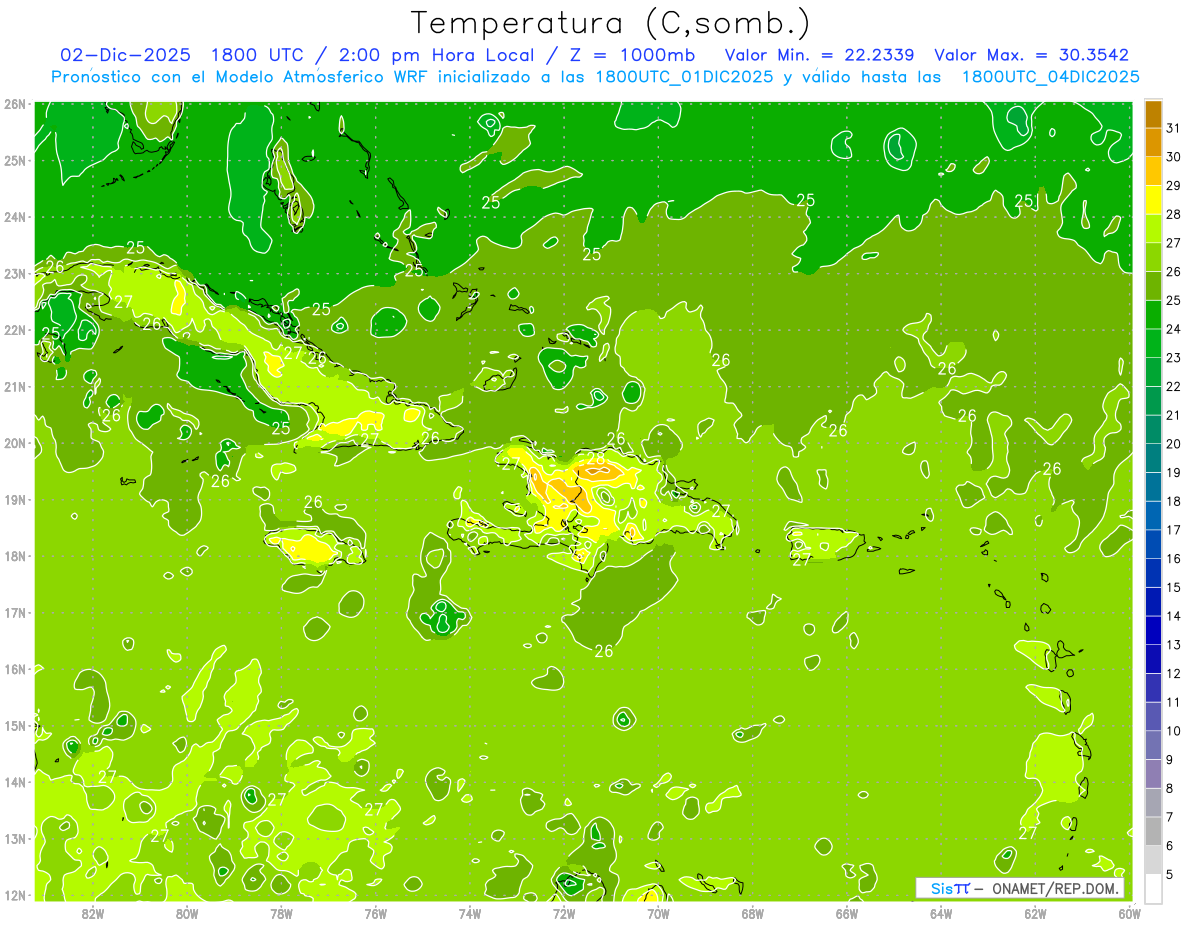
Task: Click colorbar value 11
Action: [x=1174, y=702]
